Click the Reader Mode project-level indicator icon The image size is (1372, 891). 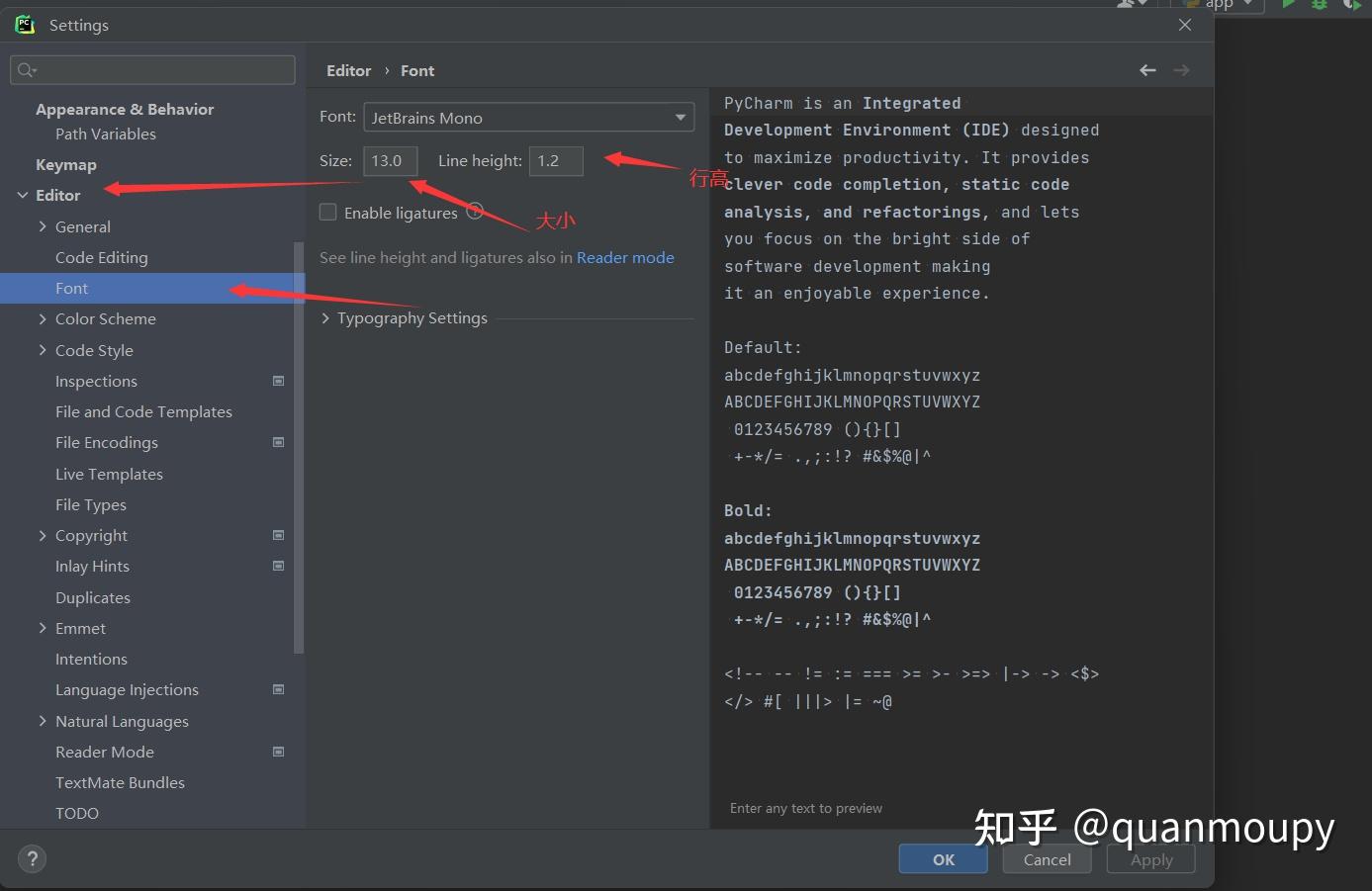[x=278, y=752]
